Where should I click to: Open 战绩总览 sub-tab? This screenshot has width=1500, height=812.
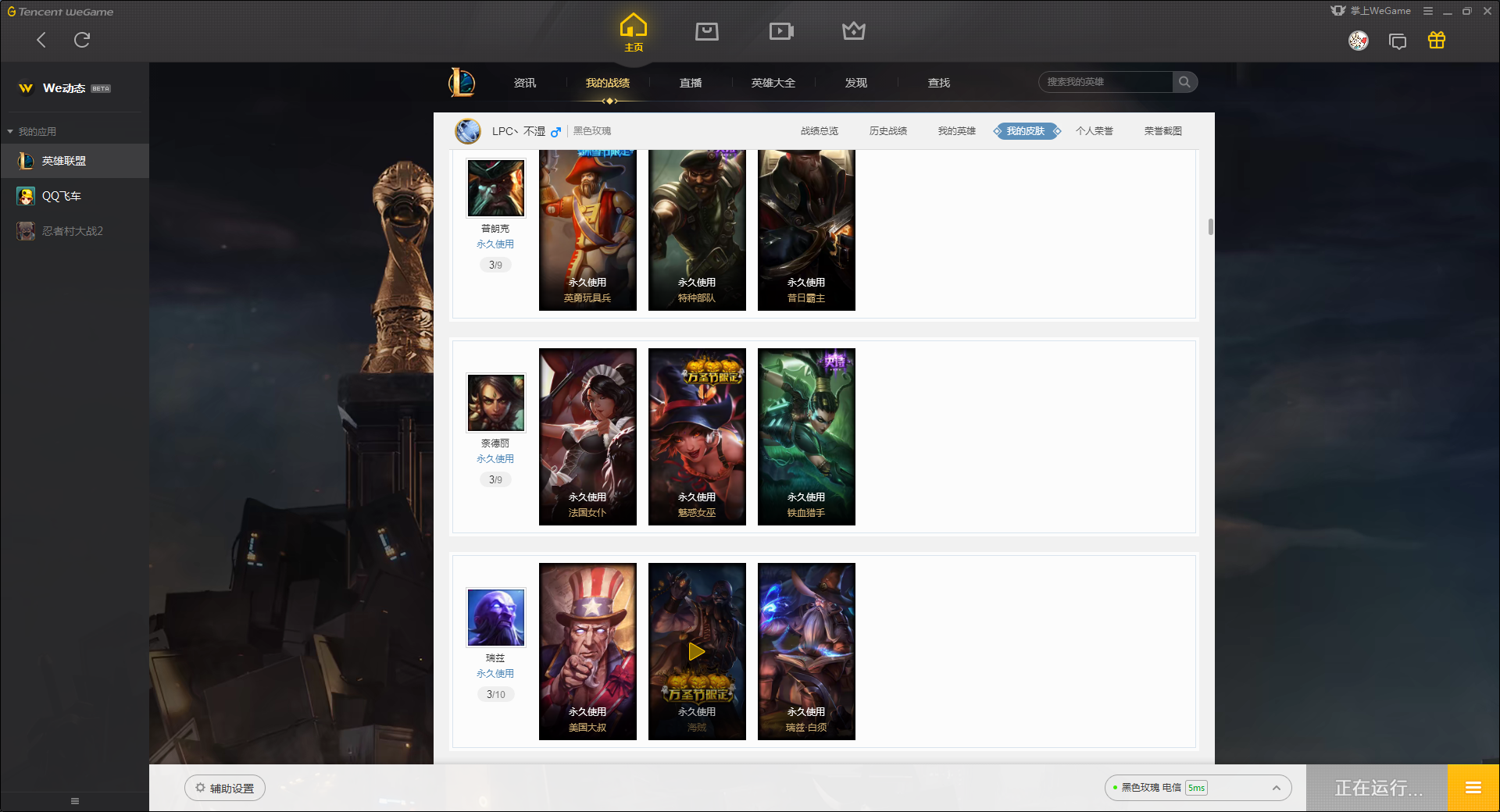tap(820, 131)
